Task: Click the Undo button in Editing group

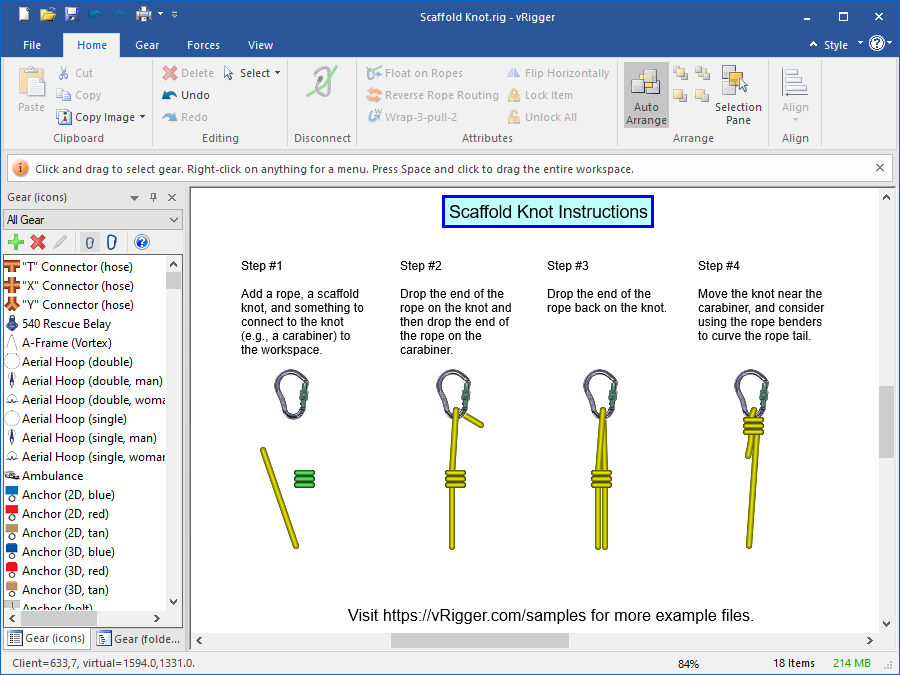Action: (186, 95)
